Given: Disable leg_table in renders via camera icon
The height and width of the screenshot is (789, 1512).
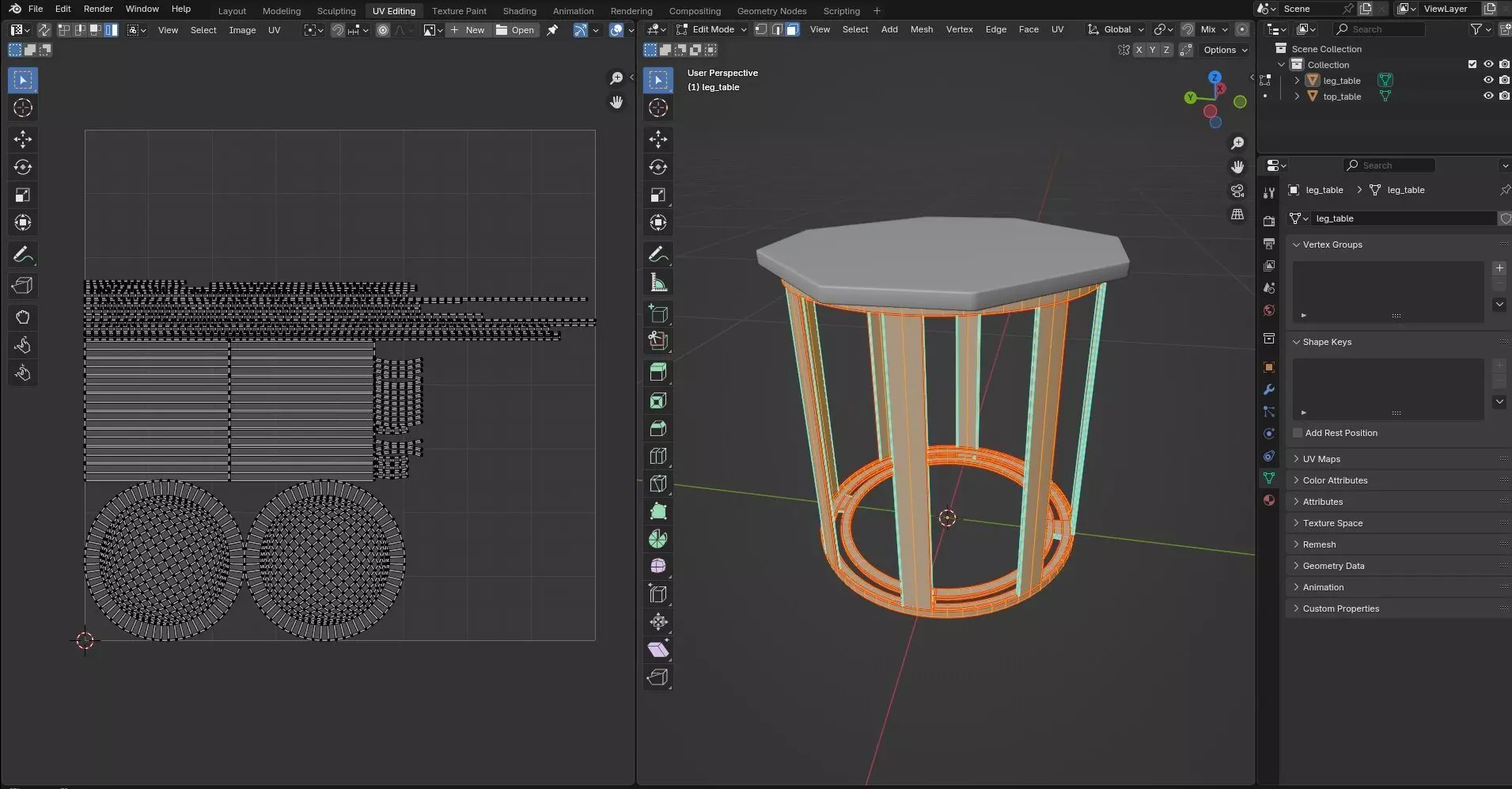Looking at the screenshot, I should 1504,80.
